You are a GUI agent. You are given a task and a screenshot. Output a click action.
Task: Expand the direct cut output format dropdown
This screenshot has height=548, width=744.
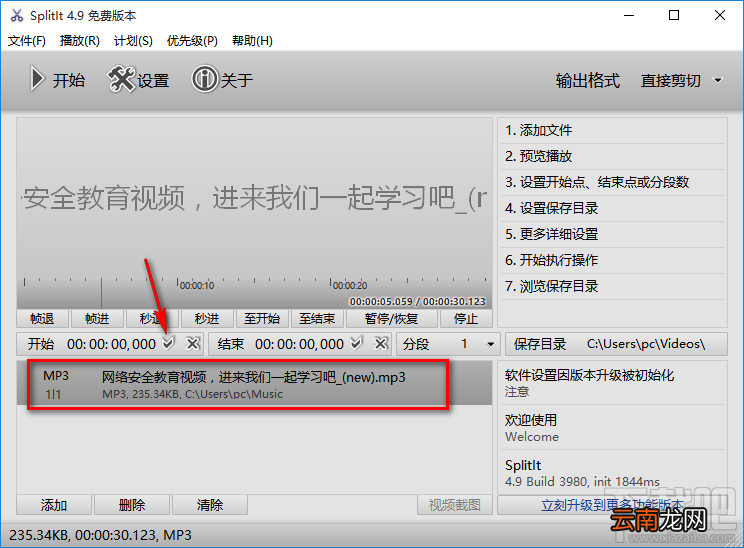click(x=718, y=81)
